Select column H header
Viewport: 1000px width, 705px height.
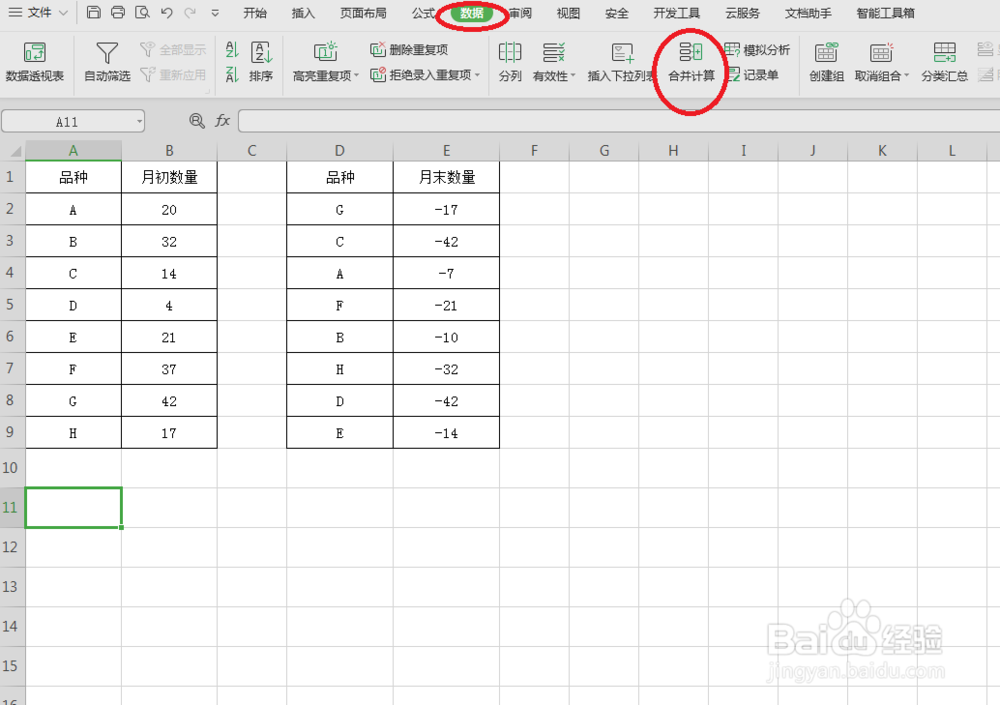click(x=673, y=151)
